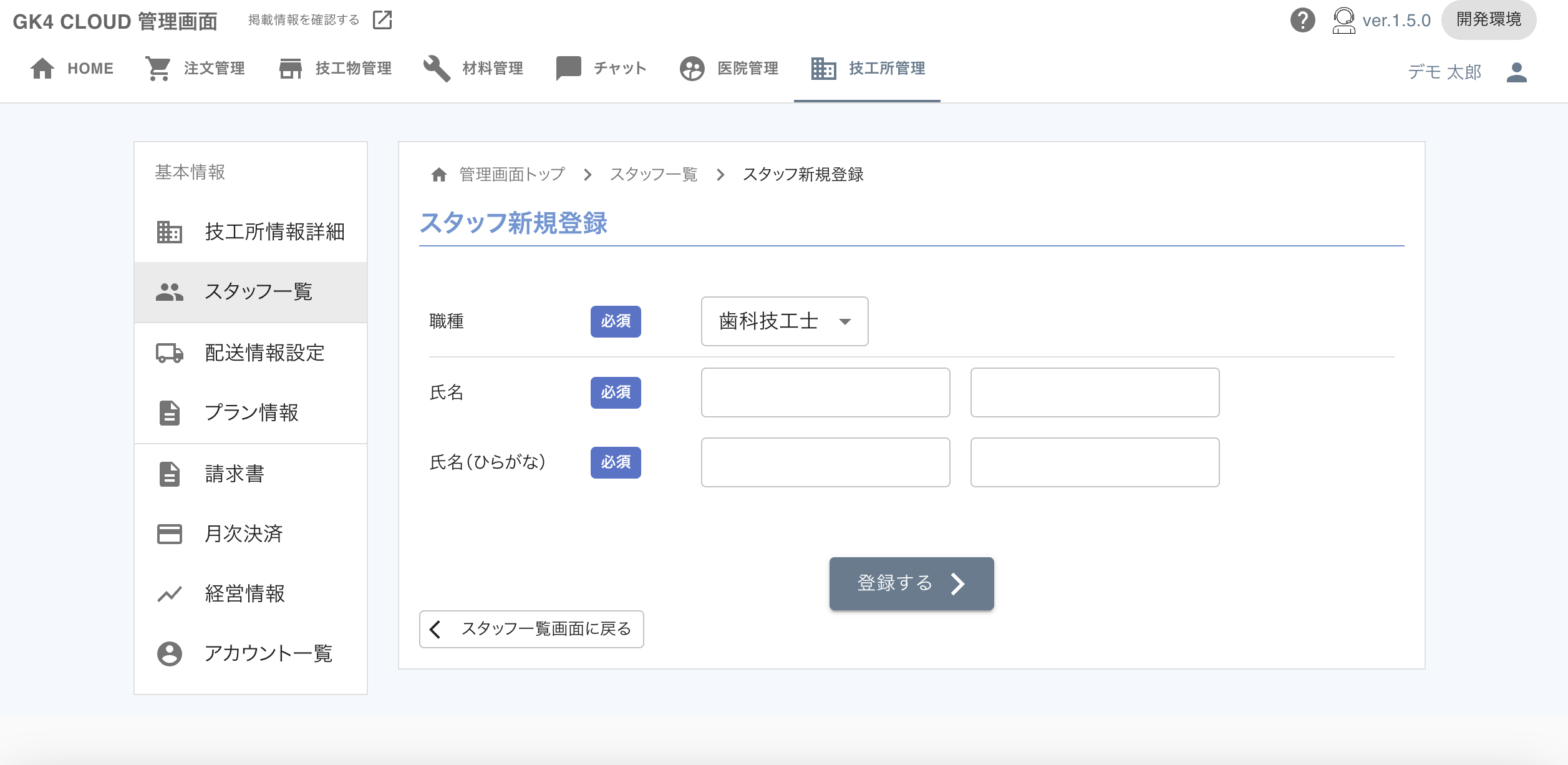Click the chat bubble チャット icon
Viewport: 1568px width, 765px height.
[568, 69]
